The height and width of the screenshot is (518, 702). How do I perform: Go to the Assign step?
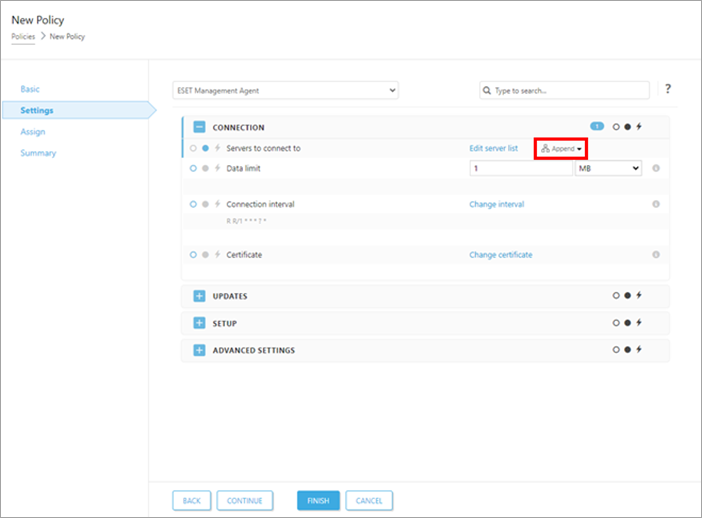[x=33, y=132]
